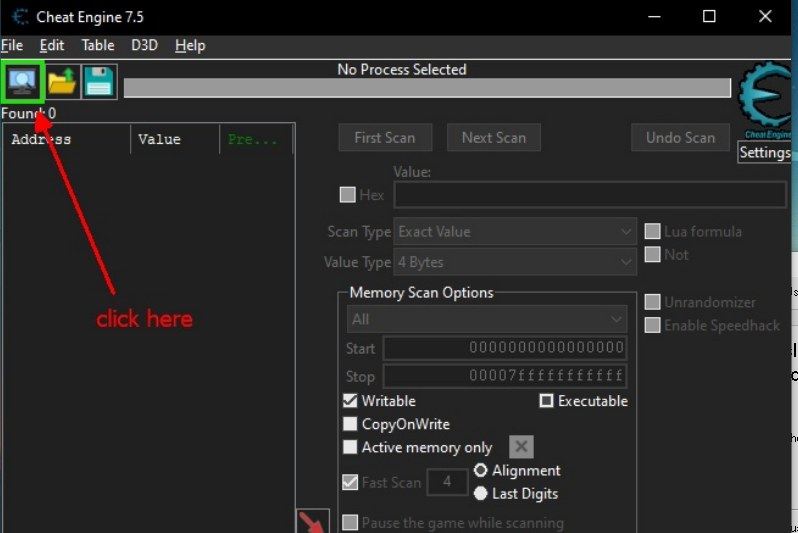Open the Value Type 4 Bytes dropdown
The image size is (798, 533).
point(514,262)
